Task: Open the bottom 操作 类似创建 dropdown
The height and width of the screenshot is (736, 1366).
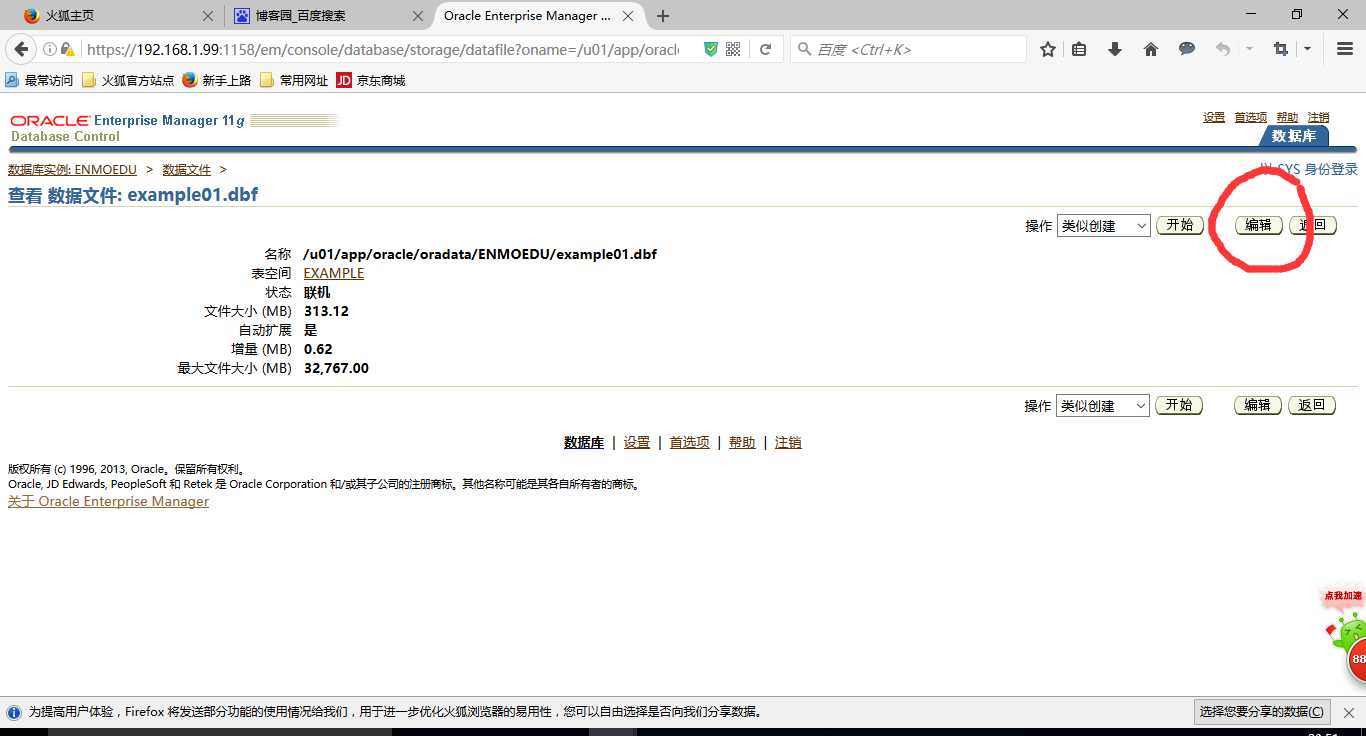Action: click(1104, 406)
